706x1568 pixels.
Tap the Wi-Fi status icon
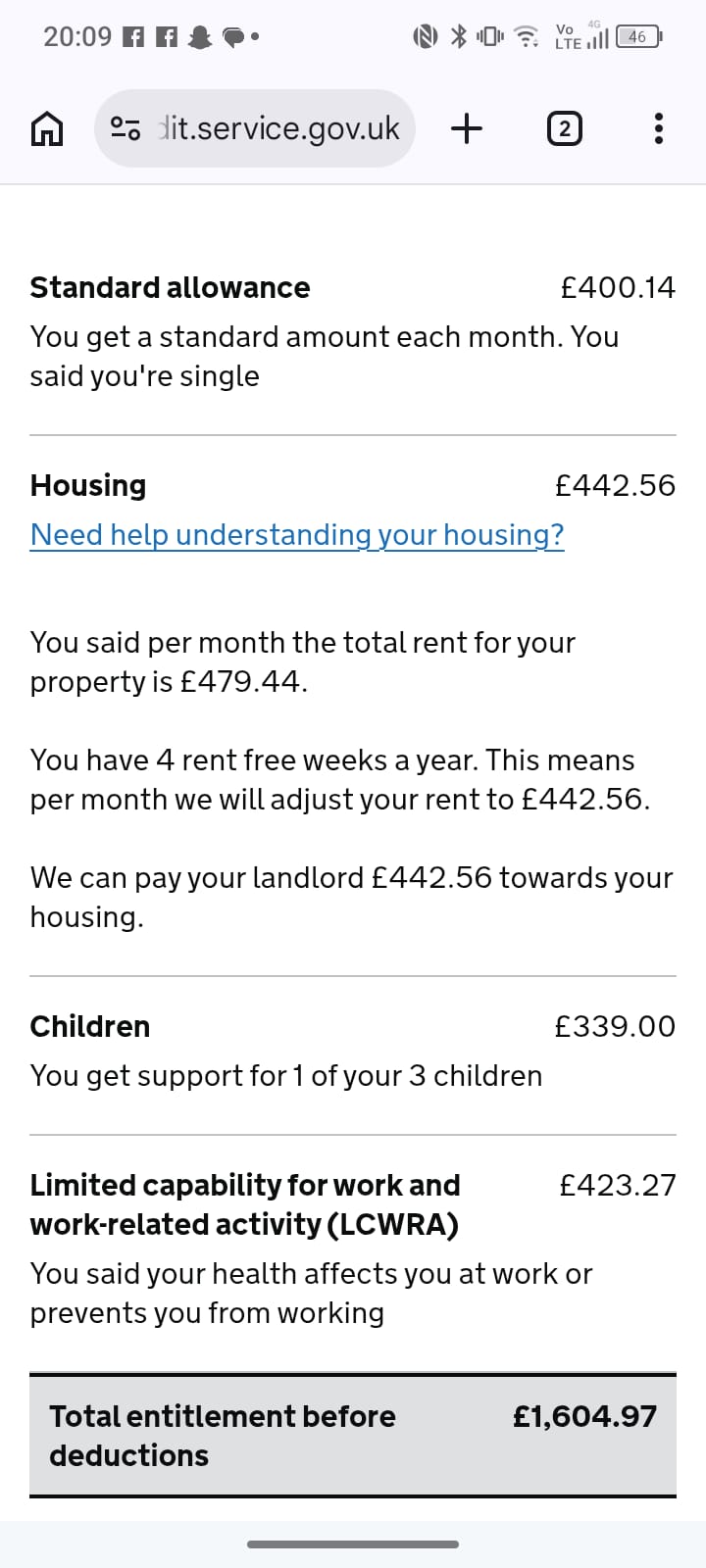click(527, 37)
